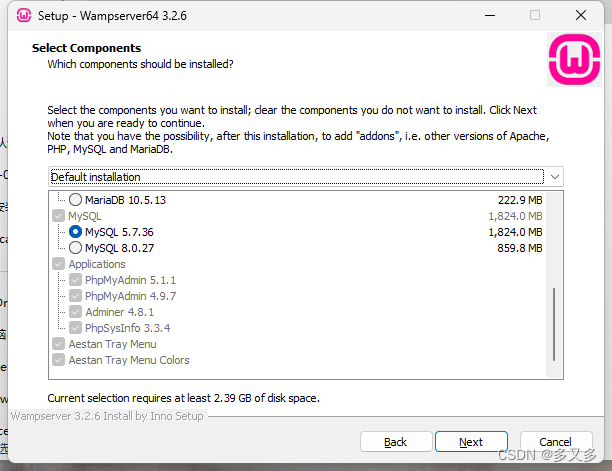This screenshot has height=471, width=612.
Task: Click the MariaDB 10.5.13 label text
Action: (125, 200)
